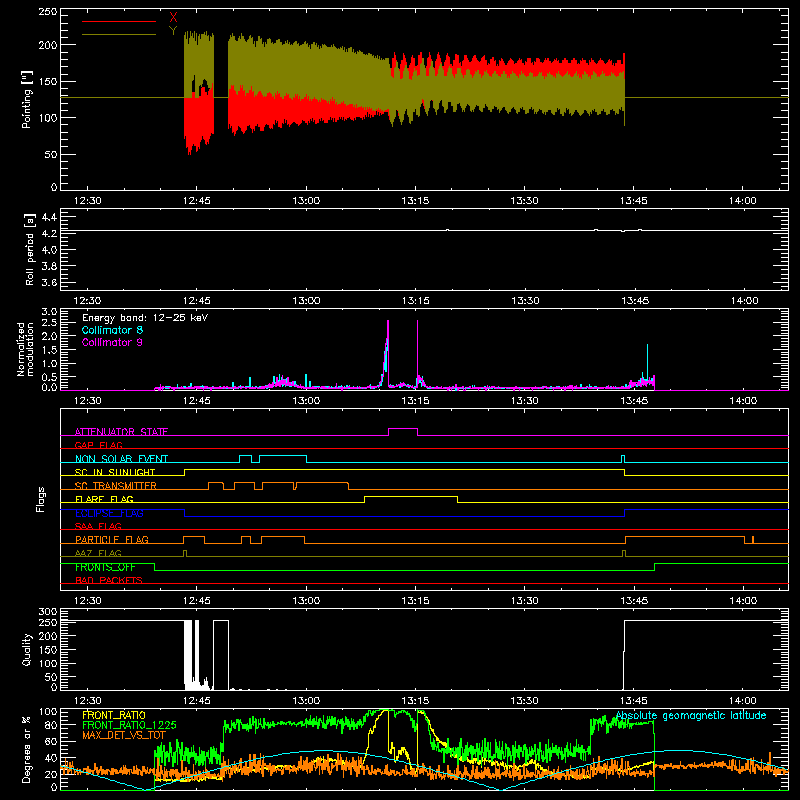Click 14:00 time label under Quality plot
800x800 pixels.
point(743,701)
